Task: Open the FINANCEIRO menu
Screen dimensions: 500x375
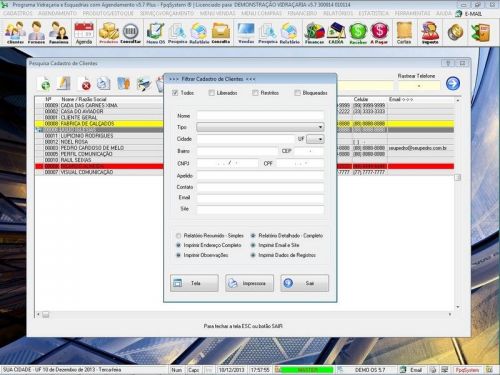Action: point(302,13)
